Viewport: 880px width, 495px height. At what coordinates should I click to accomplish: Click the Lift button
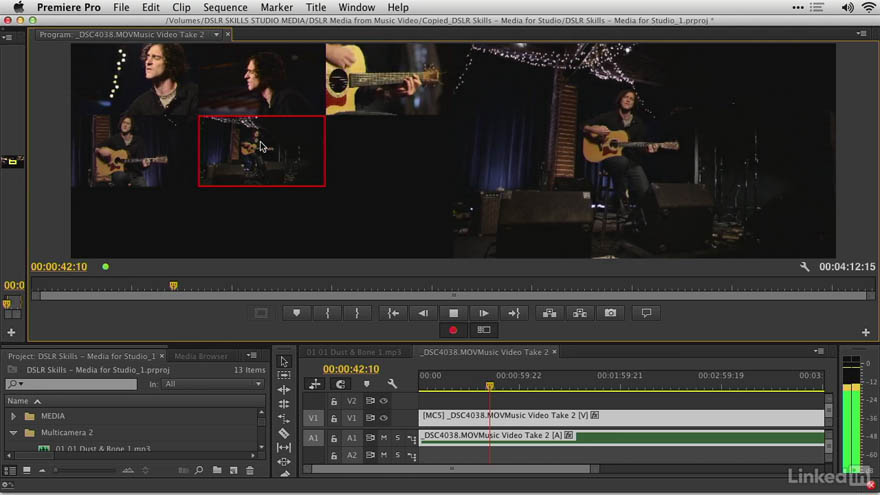(x=549, y=313)
